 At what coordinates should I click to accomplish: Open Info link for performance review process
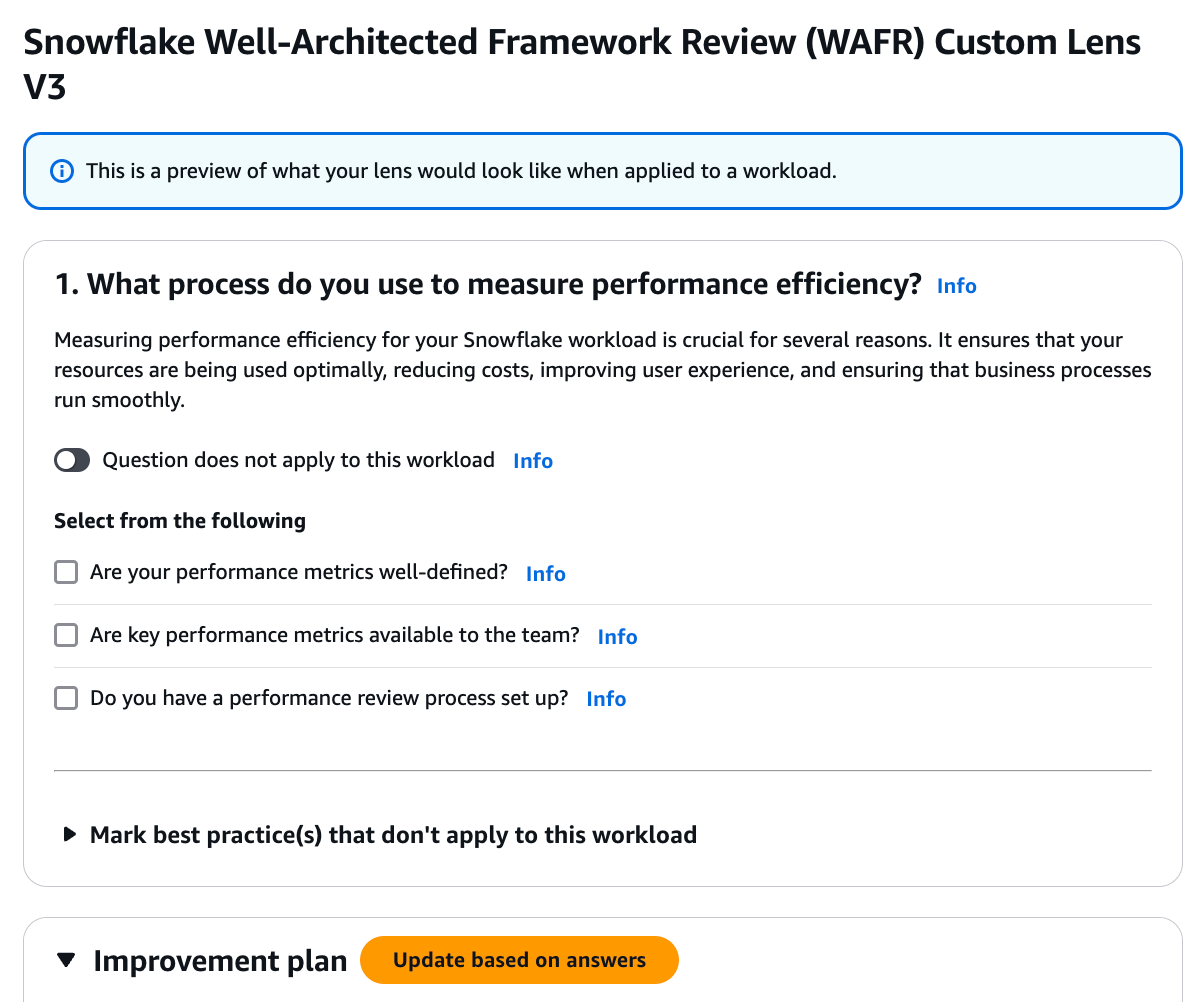click(x=606, y=699)
